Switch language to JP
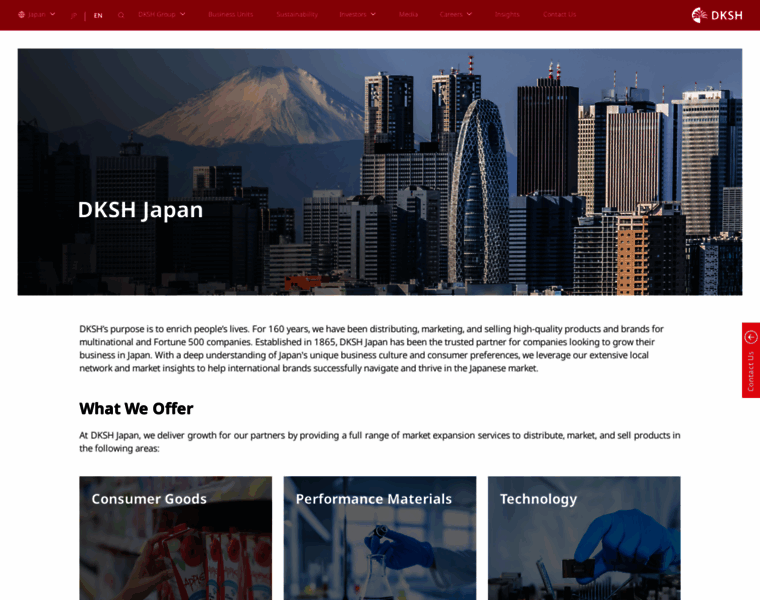This screenshot has width=760, height=600. [x=74, y=16]
